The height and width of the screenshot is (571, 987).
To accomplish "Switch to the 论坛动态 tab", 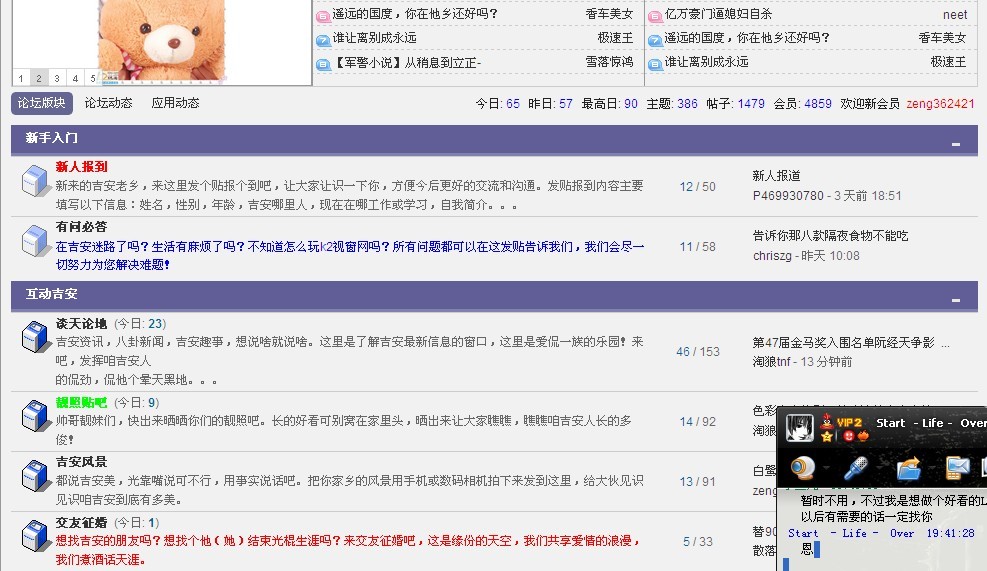I will (108, 103).
